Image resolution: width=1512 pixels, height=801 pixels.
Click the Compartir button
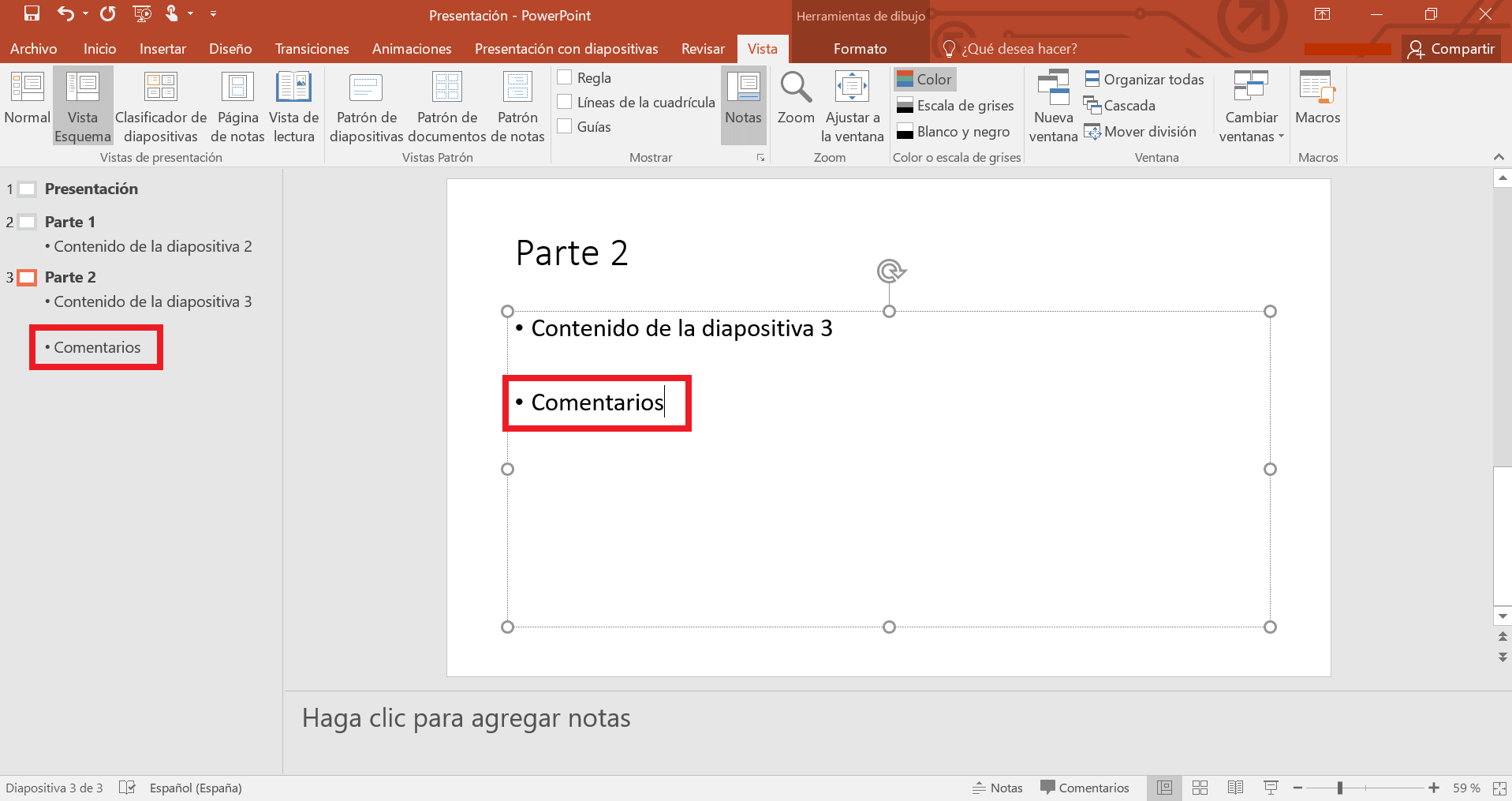pyautogui.click(x=1451, y=49)
